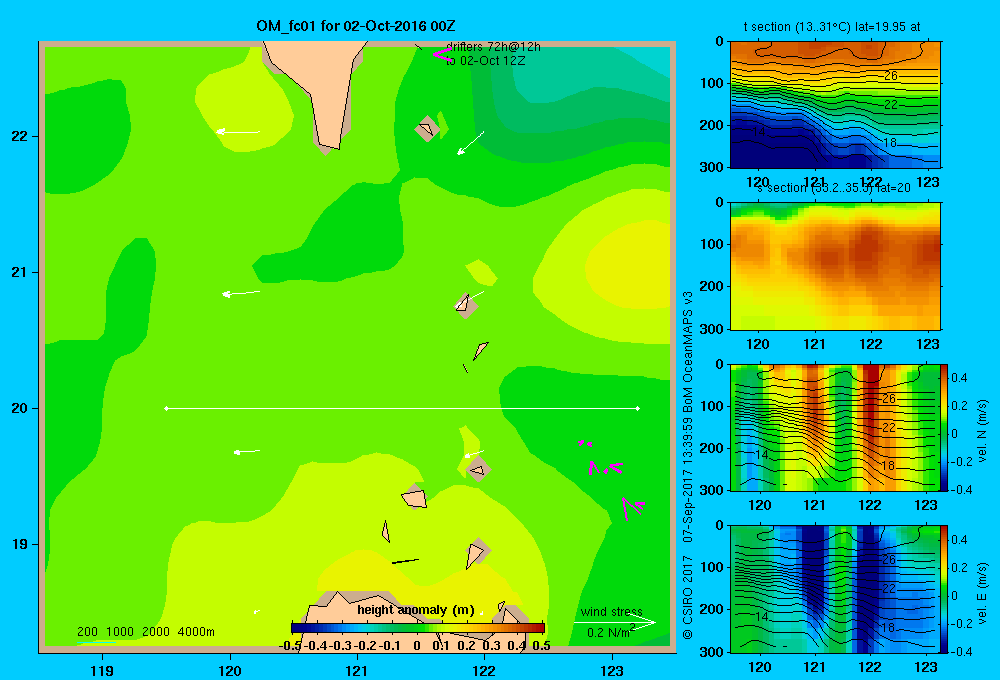The width and height of the screenshot is (1000, 680).
Task: Click the vel. E color scale bar
Action: [x=945, y=588]
